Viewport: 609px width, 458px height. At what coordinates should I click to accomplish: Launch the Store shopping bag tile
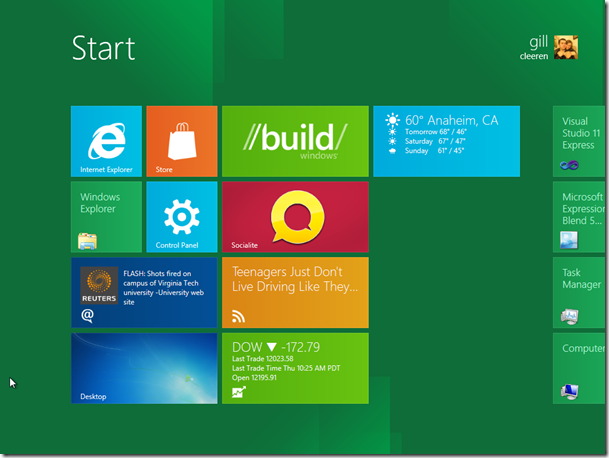click(181, 141)
